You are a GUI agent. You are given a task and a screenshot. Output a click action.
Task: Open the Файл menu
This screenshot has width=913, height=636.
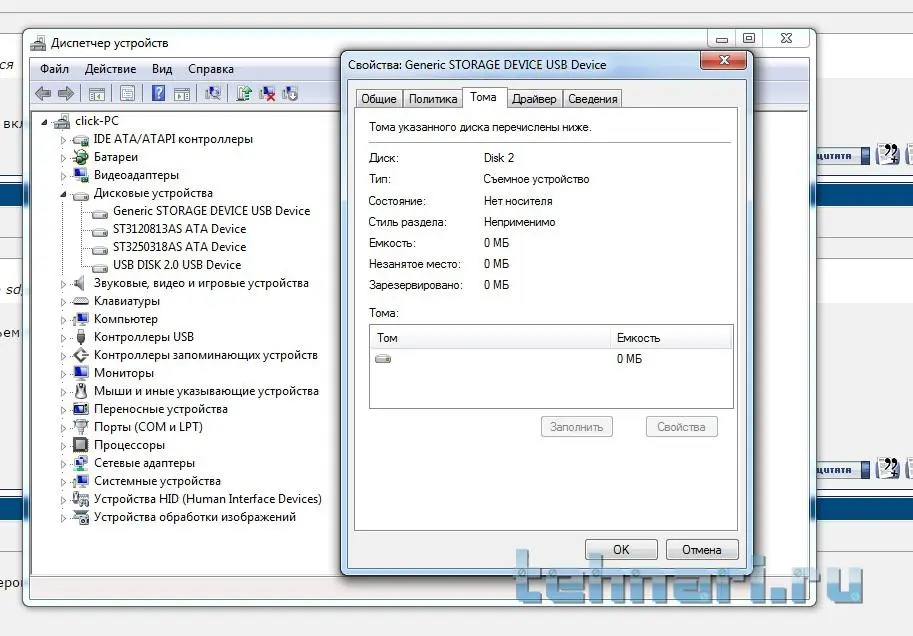(x=54, y=69)
